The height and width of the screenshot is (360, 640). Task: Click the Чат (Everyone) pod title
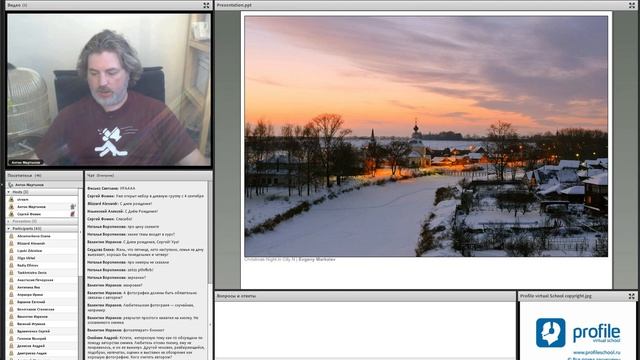[100, 176]
